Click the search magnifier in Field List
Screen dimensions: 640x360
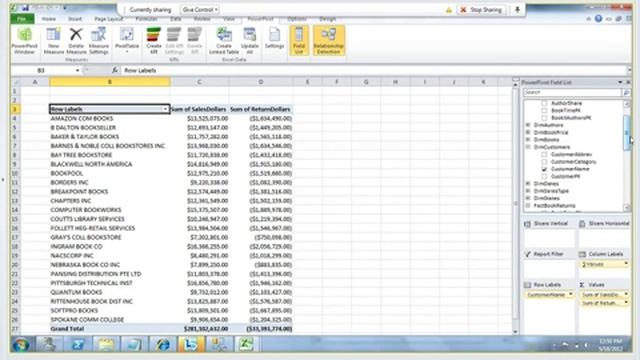627,93
